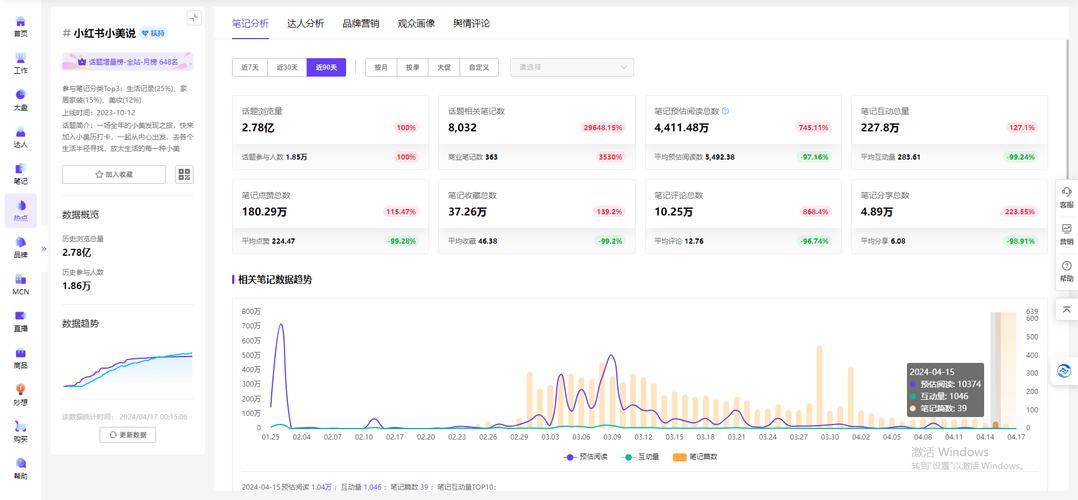
Task: Toggle the 笔记篇数 legend series
Action: coord(699,456)
